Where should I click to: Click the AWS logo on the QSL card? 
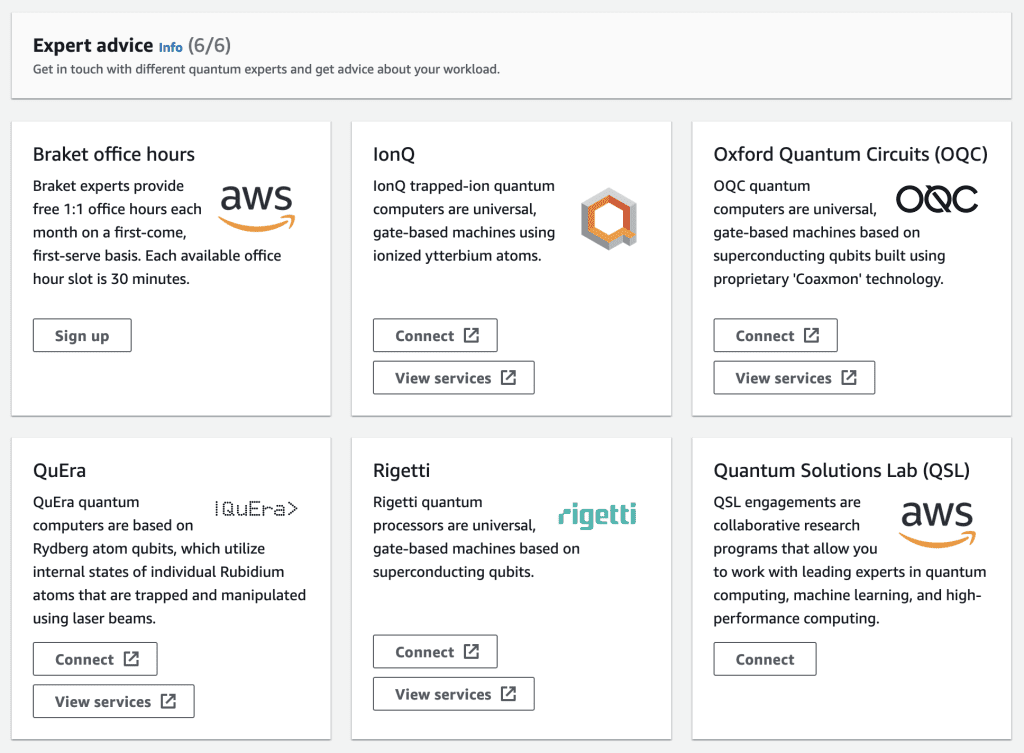[x=937, y=521]
